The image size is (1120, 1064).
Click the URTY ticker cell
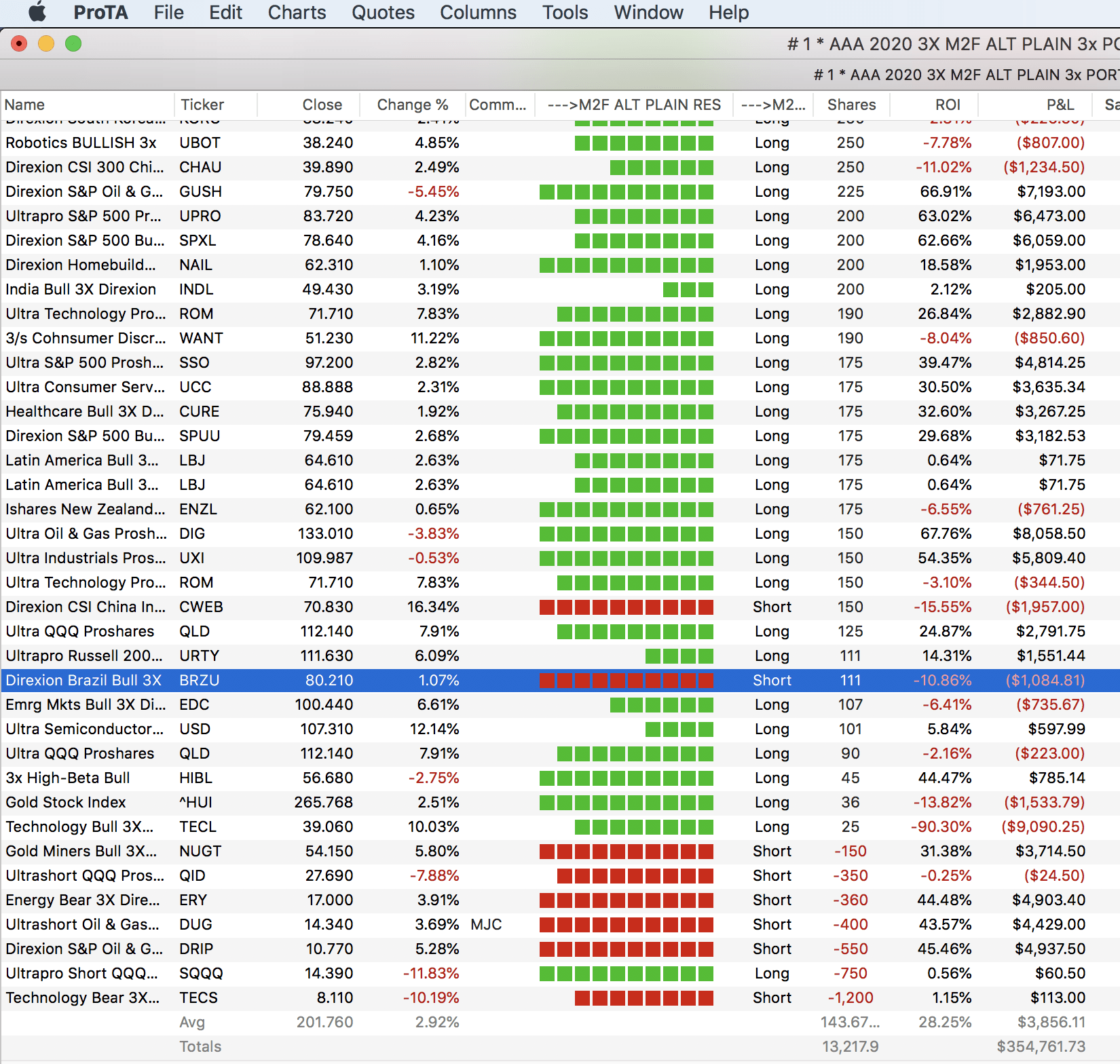coord(199,655)
